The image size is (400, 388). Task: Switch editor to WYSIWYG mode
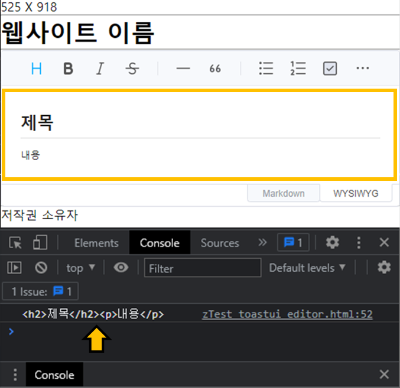(356, 193)
